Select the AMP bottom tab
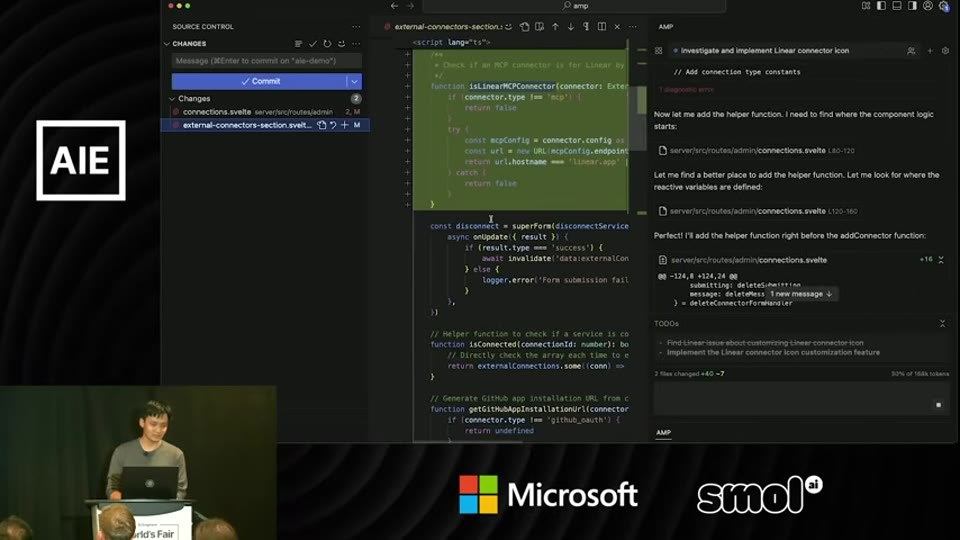The width and height of the screenshot is (960, 540). coord(664,432)
